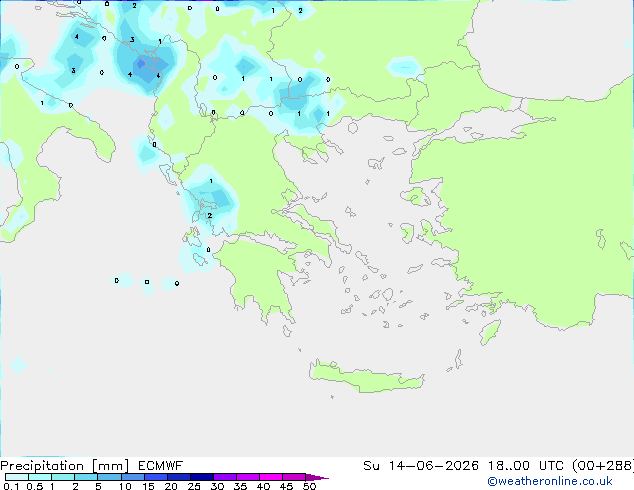The image size is (634, 490).
Task: Click the '18..00 UTC' time text
Action: (526, 466)
